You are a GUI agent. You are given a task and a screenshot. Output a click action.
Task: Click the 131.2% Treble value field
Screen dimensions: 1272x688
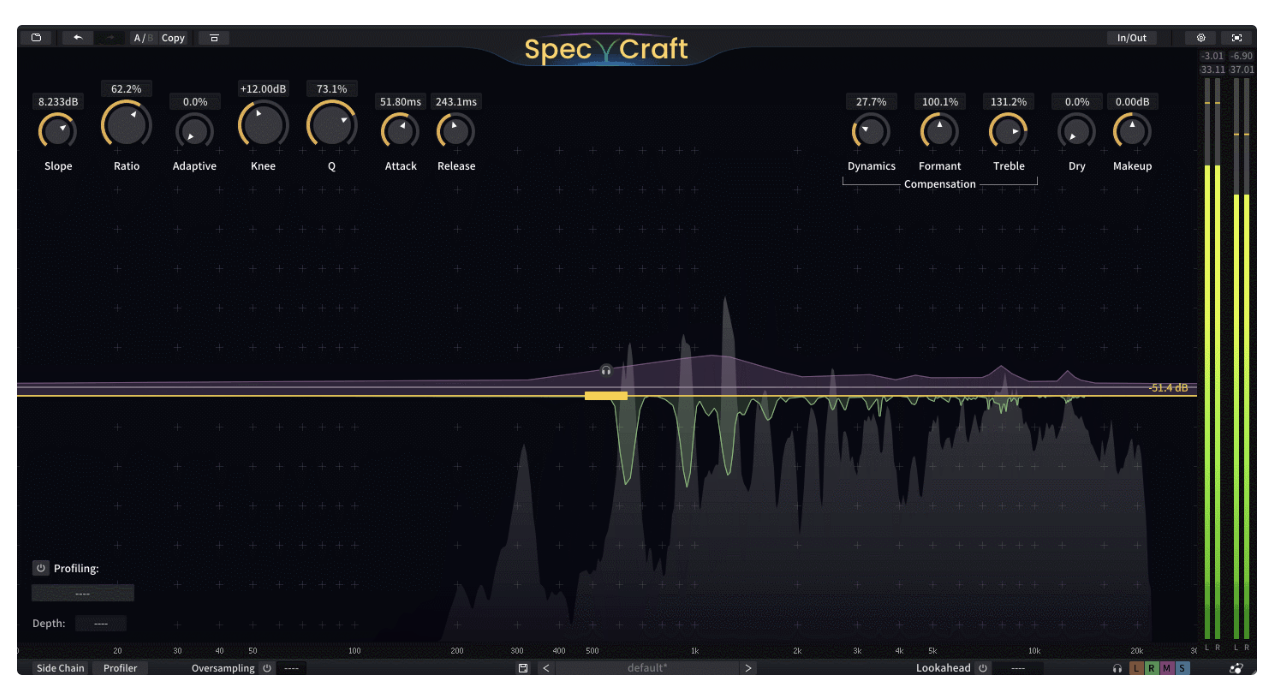pyautogui.click(x=1008, y=102)
